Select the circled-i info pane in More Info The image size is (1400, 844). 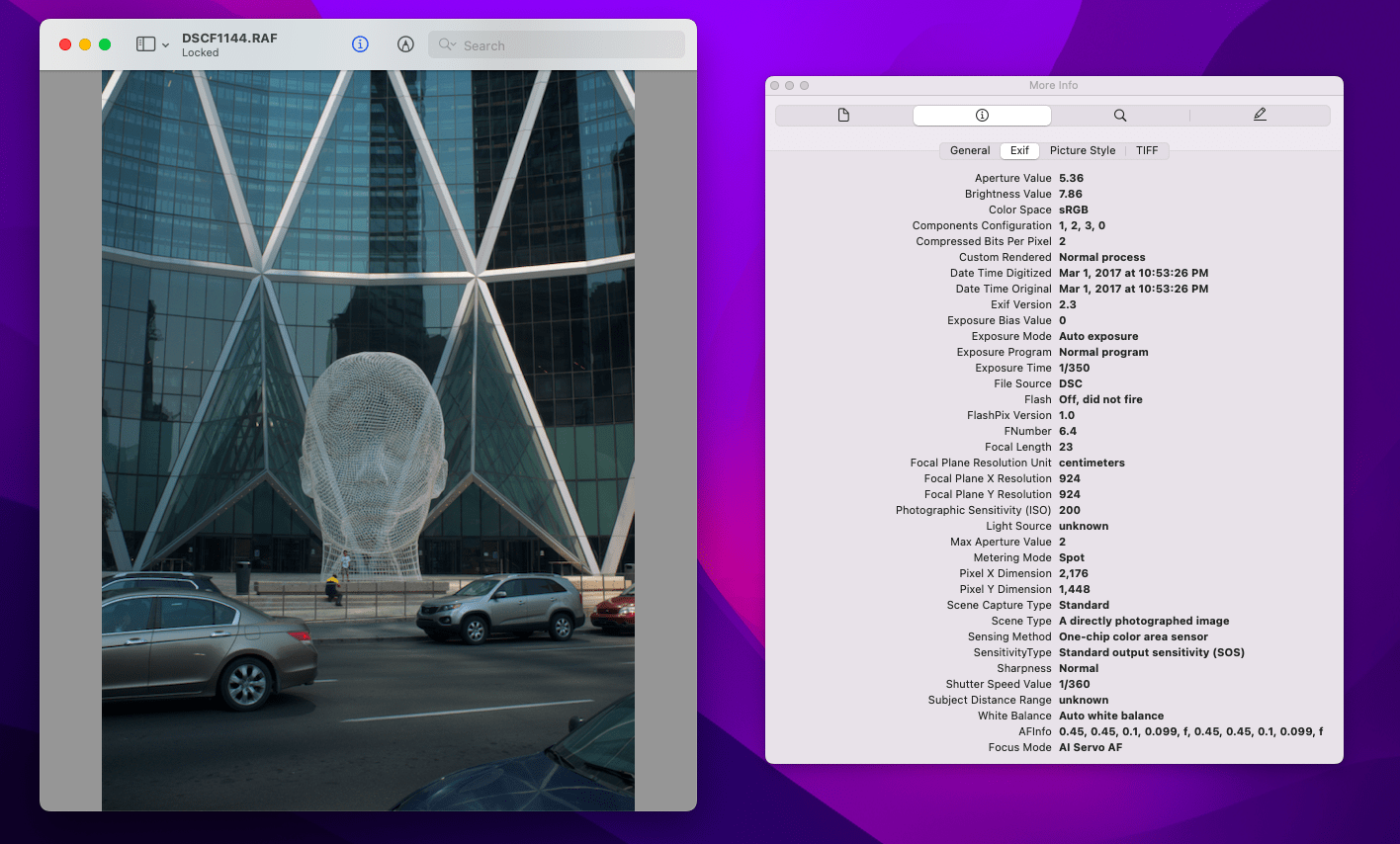coord(982,116)
